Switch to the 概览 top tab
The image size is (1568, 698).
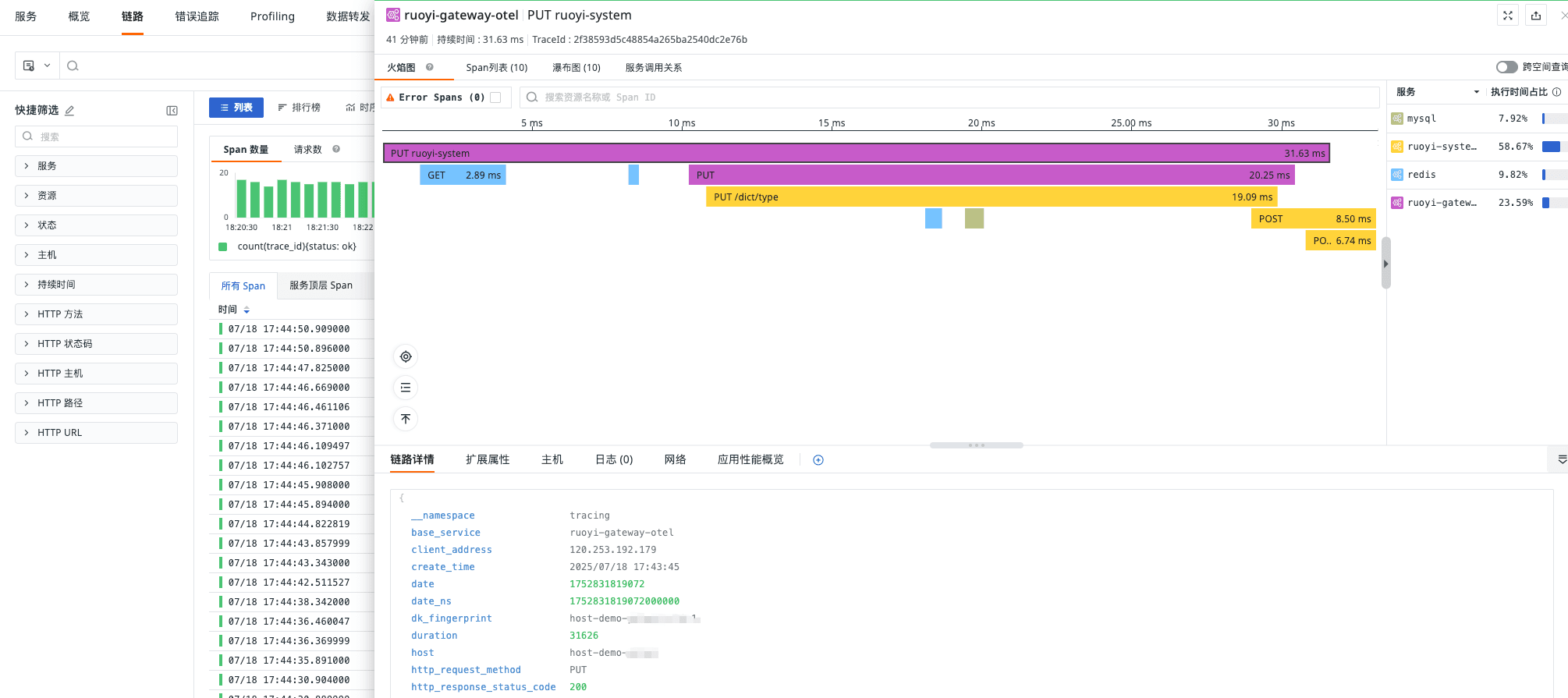79,16
